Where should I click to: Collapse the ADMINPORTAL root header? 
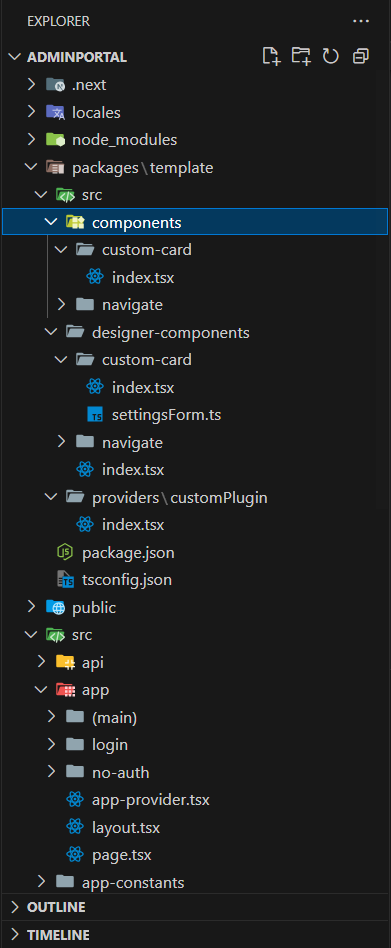[x=77, y=57]
